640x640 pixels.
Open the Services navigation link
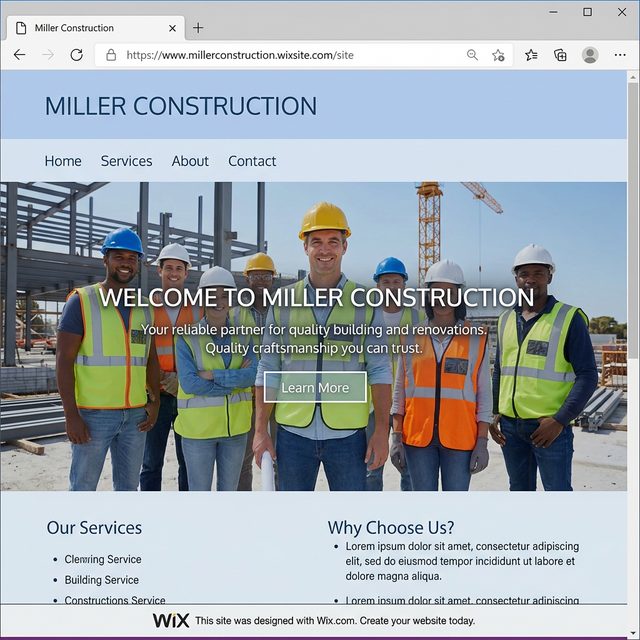click(127, 161)
